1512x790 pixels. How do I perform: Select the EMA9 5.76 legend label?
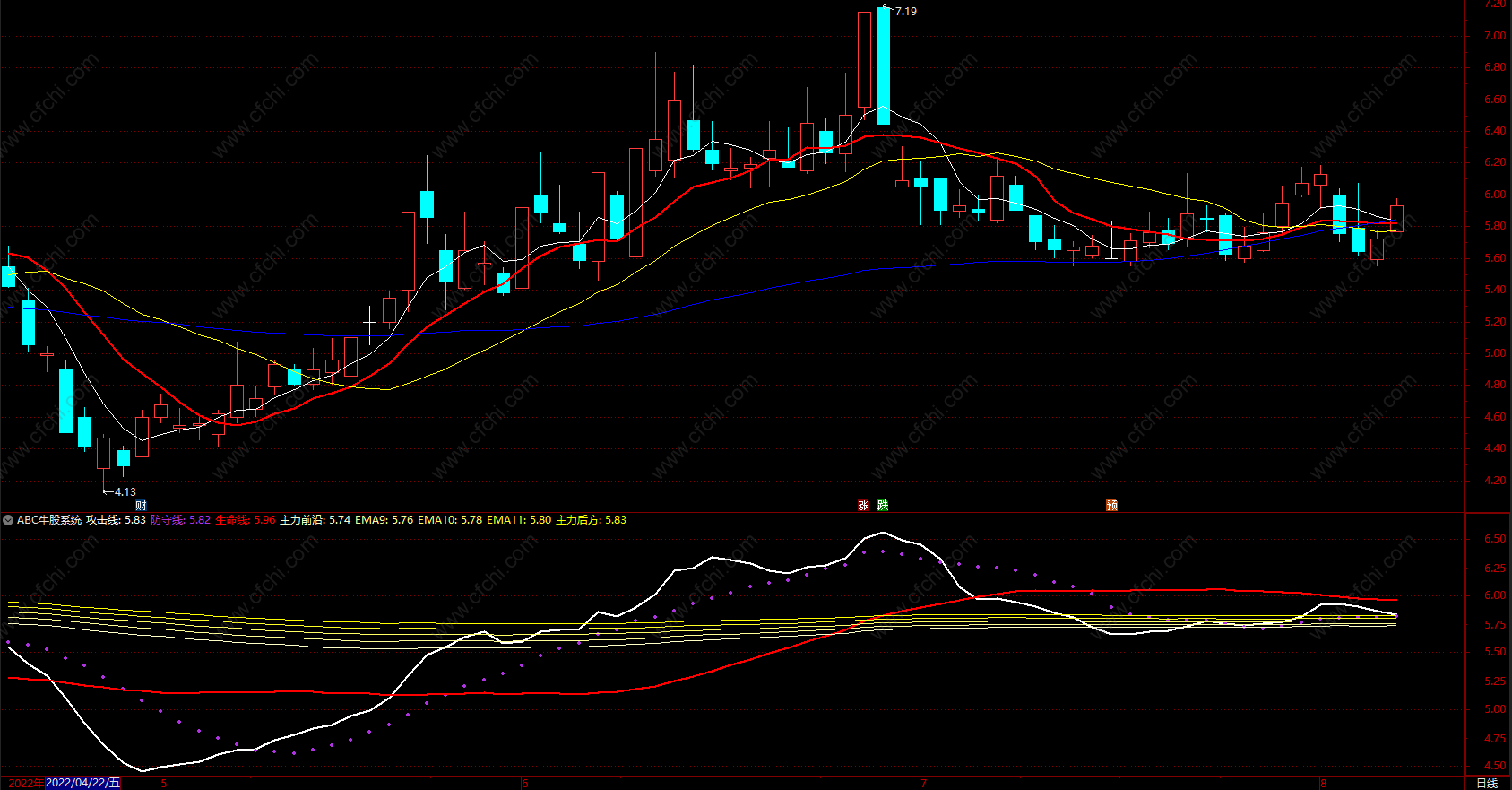384,520
